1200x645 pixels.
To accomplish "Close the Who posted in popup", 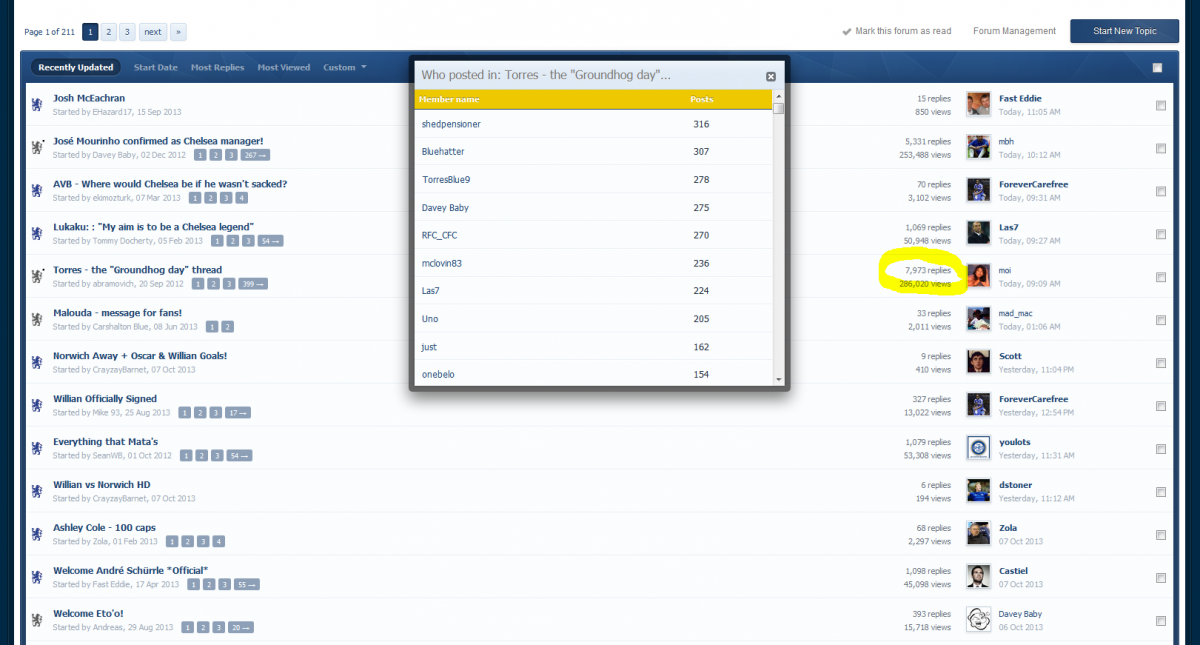I will [x=771, y=76].
